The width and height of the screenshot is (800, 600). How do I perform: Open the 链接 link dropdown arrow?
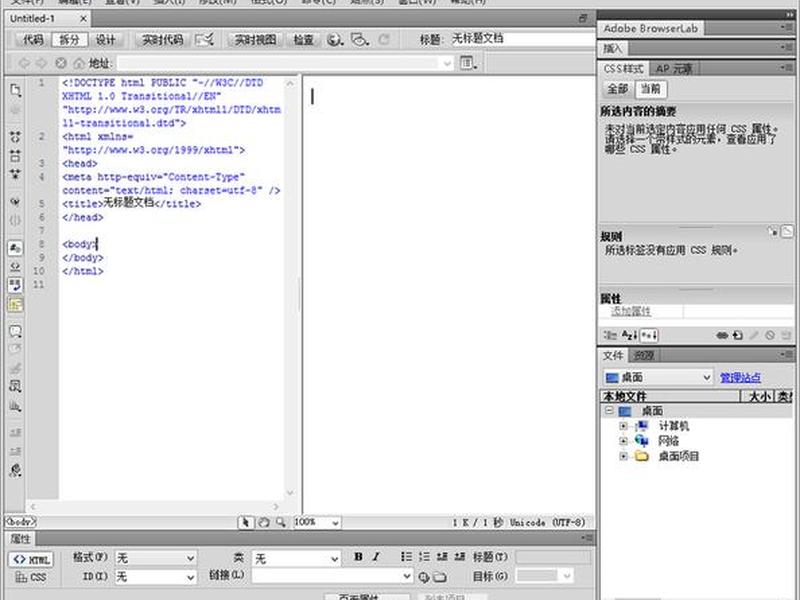pos(407,576)
